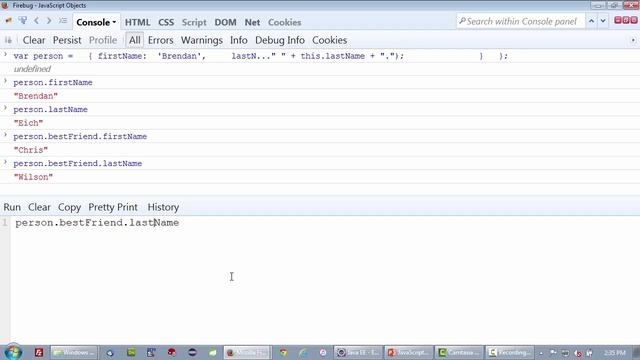The height and width of the screenshot is (360, 640).
Task: Click the Firebug bug icon in toolbar
Action: point(9,21)
